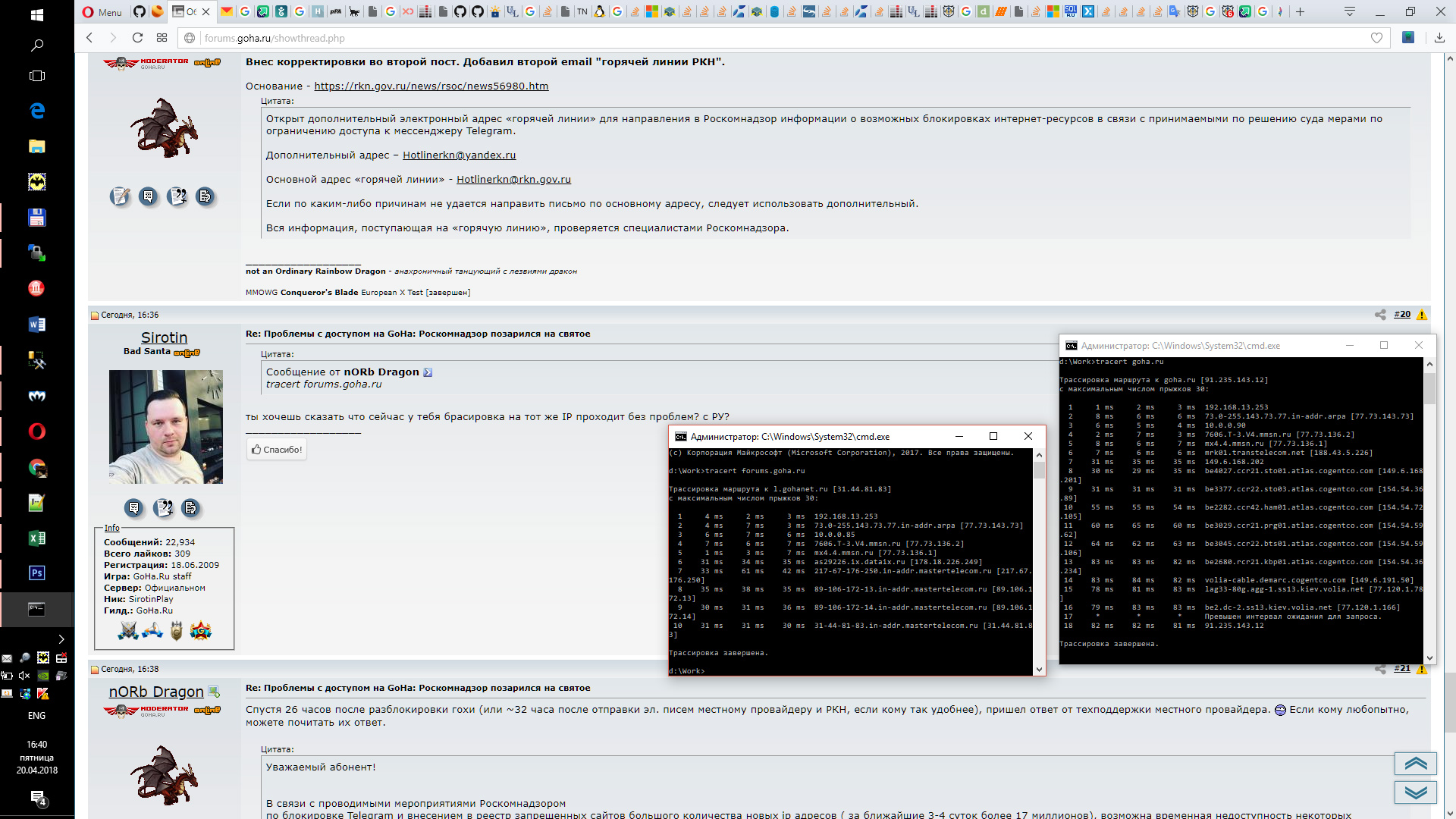Screen dimensions: 1456x819
Task: Click Hotlinerkn@yandex.ru email link
Action: (459, 155)
